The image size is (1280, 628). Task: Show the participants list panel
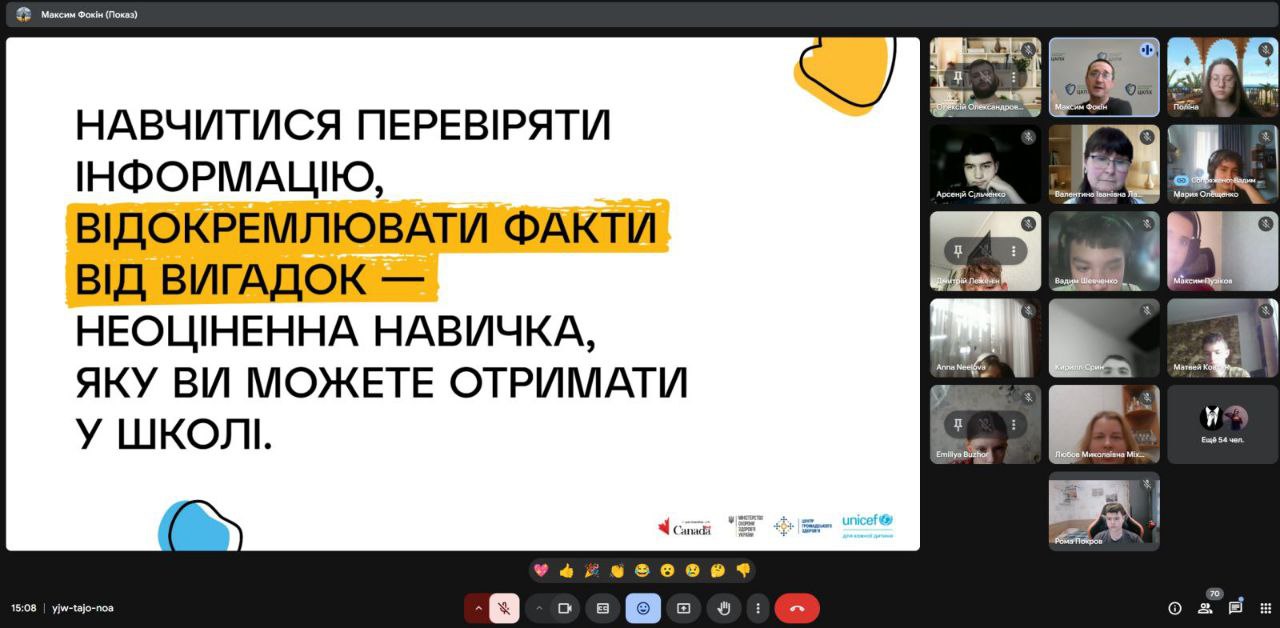[x=1206, y=608]
